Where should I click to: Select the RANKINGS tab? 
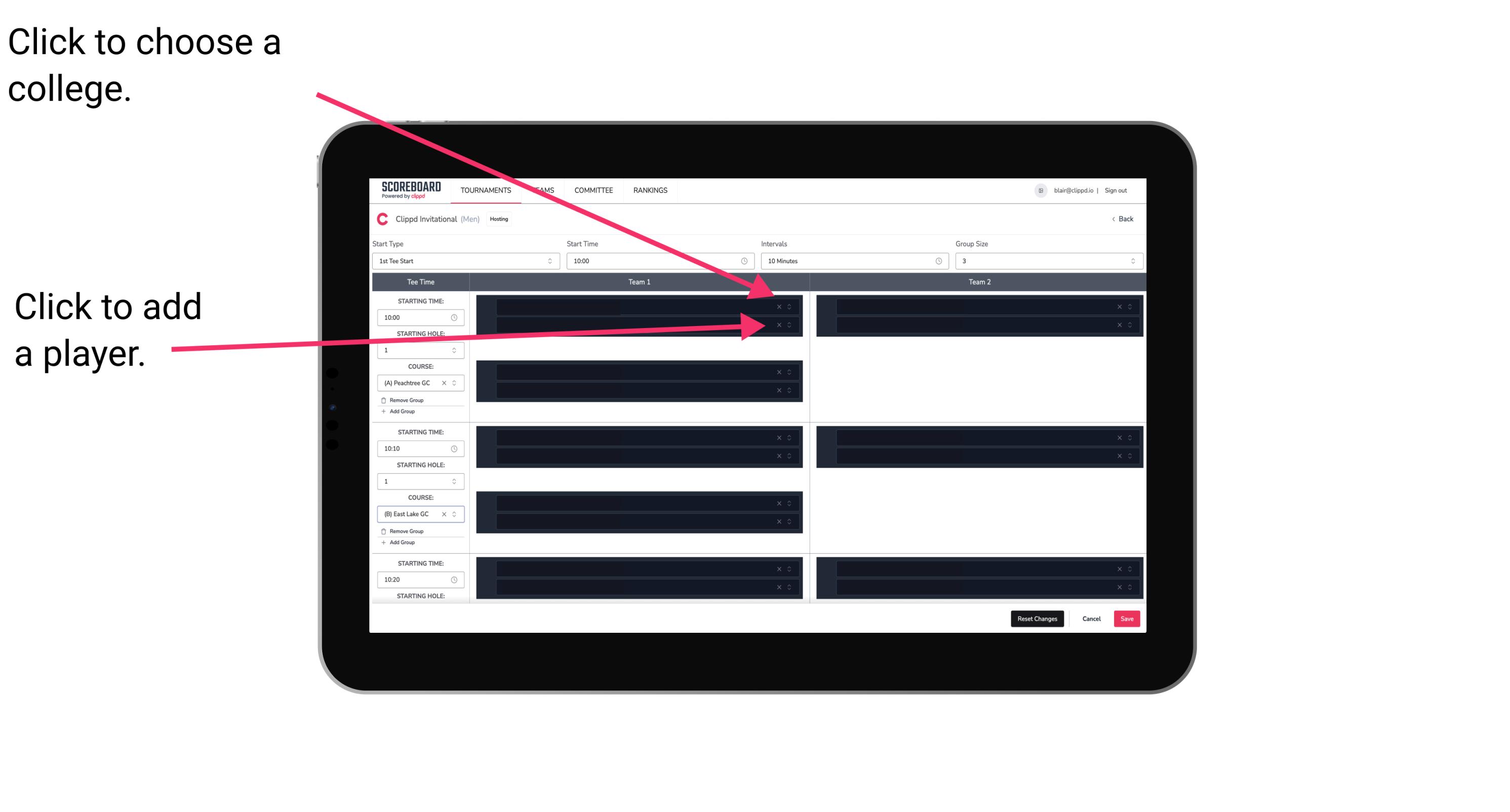coord(651,191)
